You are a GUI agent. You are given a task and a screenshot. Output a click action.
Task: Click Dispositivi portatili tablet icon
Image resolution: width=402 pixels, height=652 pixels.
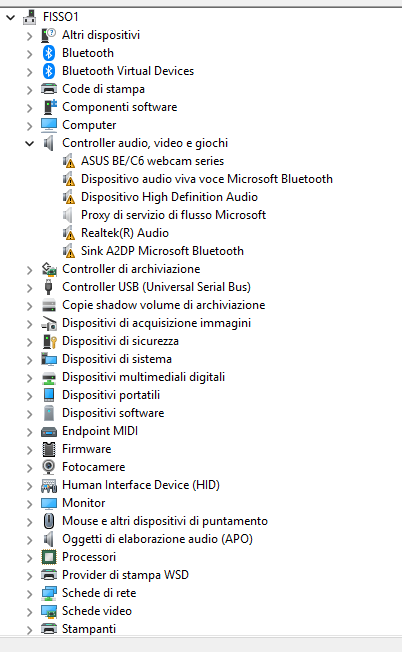(49, 395)
